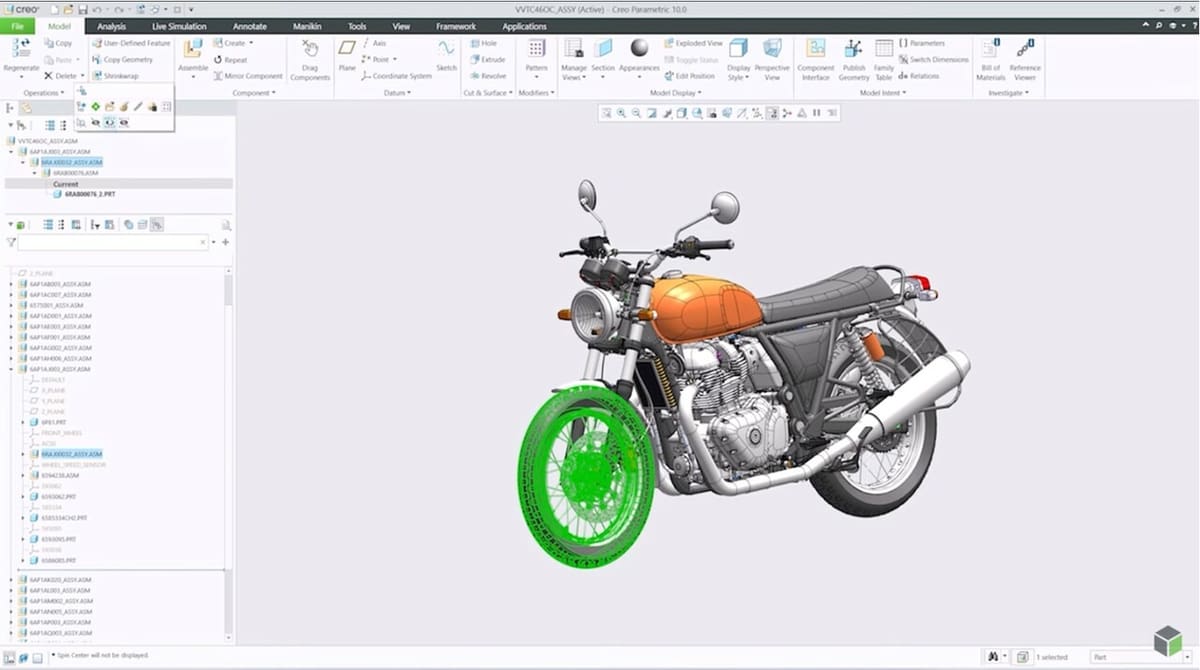
Task: Click the Repeat button
Action: (x=230, y=59)
